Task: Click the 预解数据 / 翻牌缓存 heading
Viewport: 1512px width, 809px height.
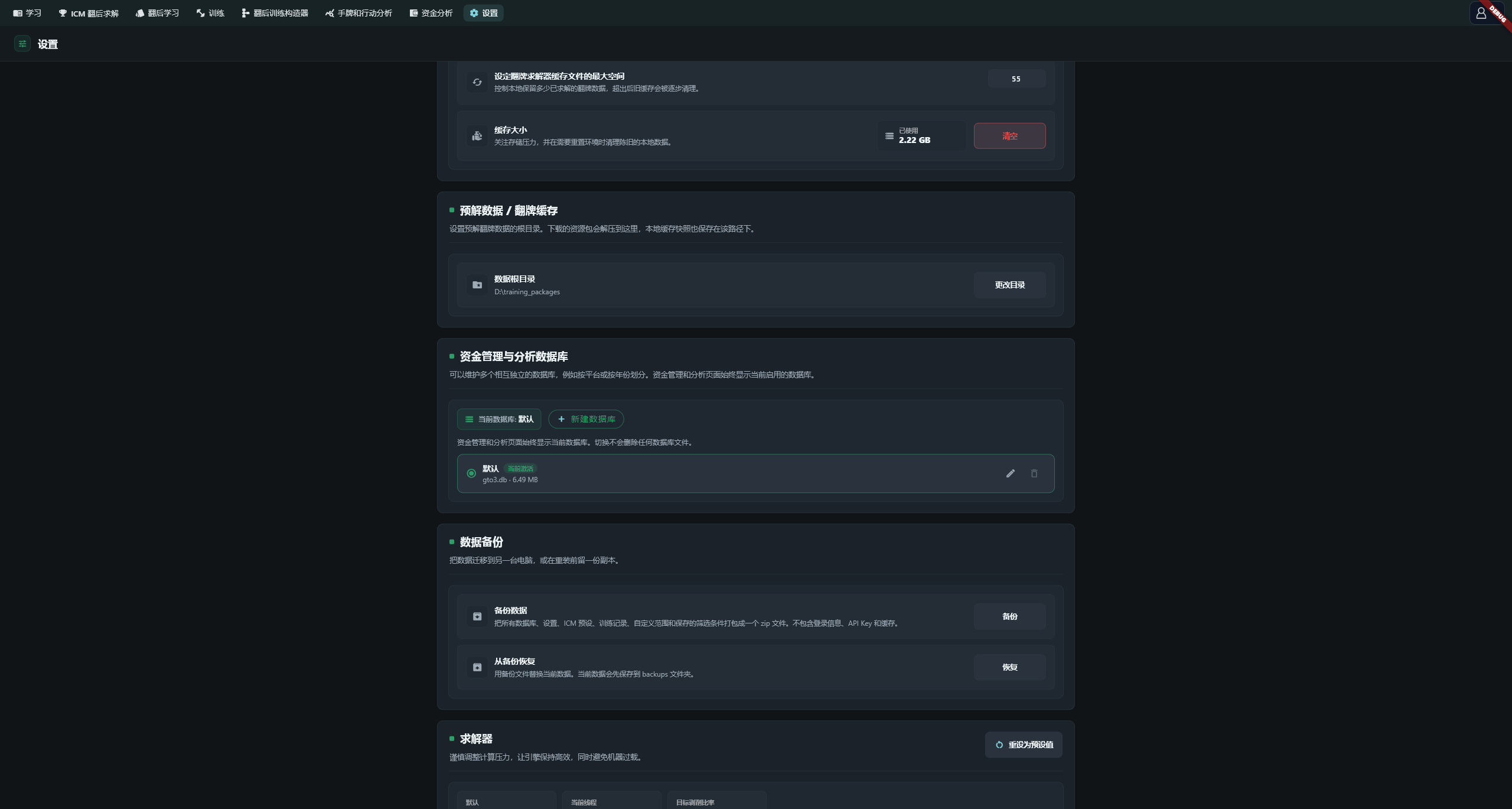Action: (x=509, y=211)
